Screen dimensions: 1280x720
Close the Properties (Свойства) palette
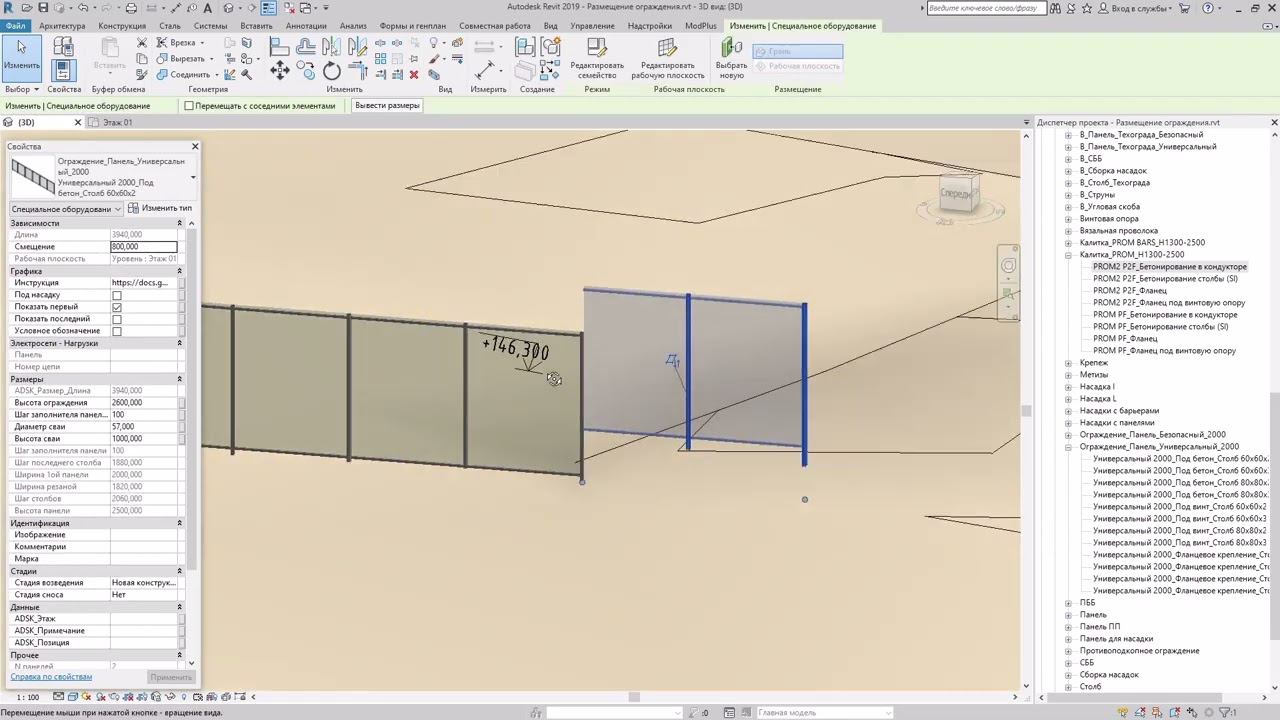195,147
